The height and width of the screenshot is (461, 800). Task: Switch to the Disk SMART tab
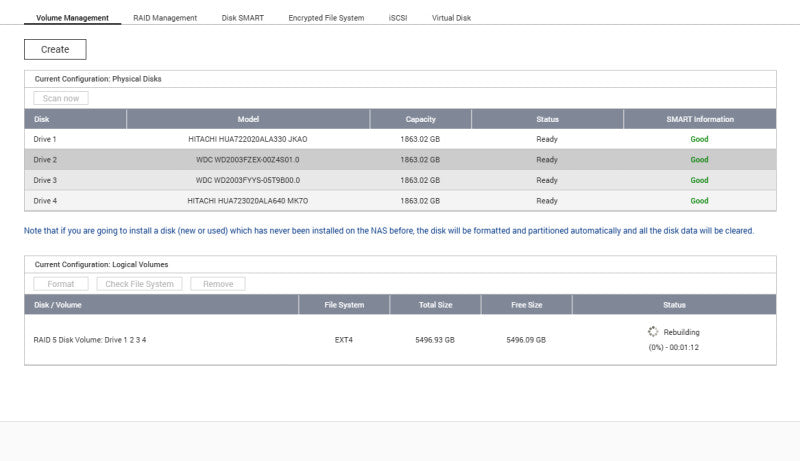(242, 18)
